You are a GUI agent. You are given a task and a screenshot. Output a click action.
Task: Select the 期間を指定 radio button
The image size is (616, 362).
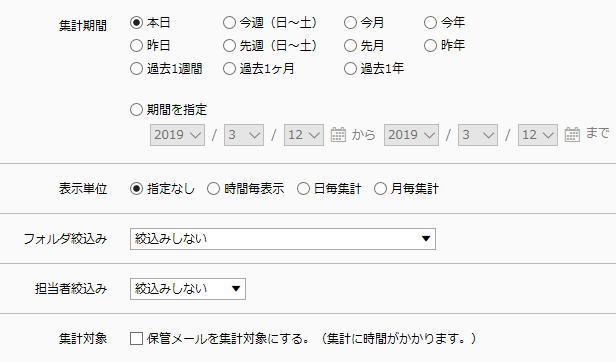pos(136,109)
